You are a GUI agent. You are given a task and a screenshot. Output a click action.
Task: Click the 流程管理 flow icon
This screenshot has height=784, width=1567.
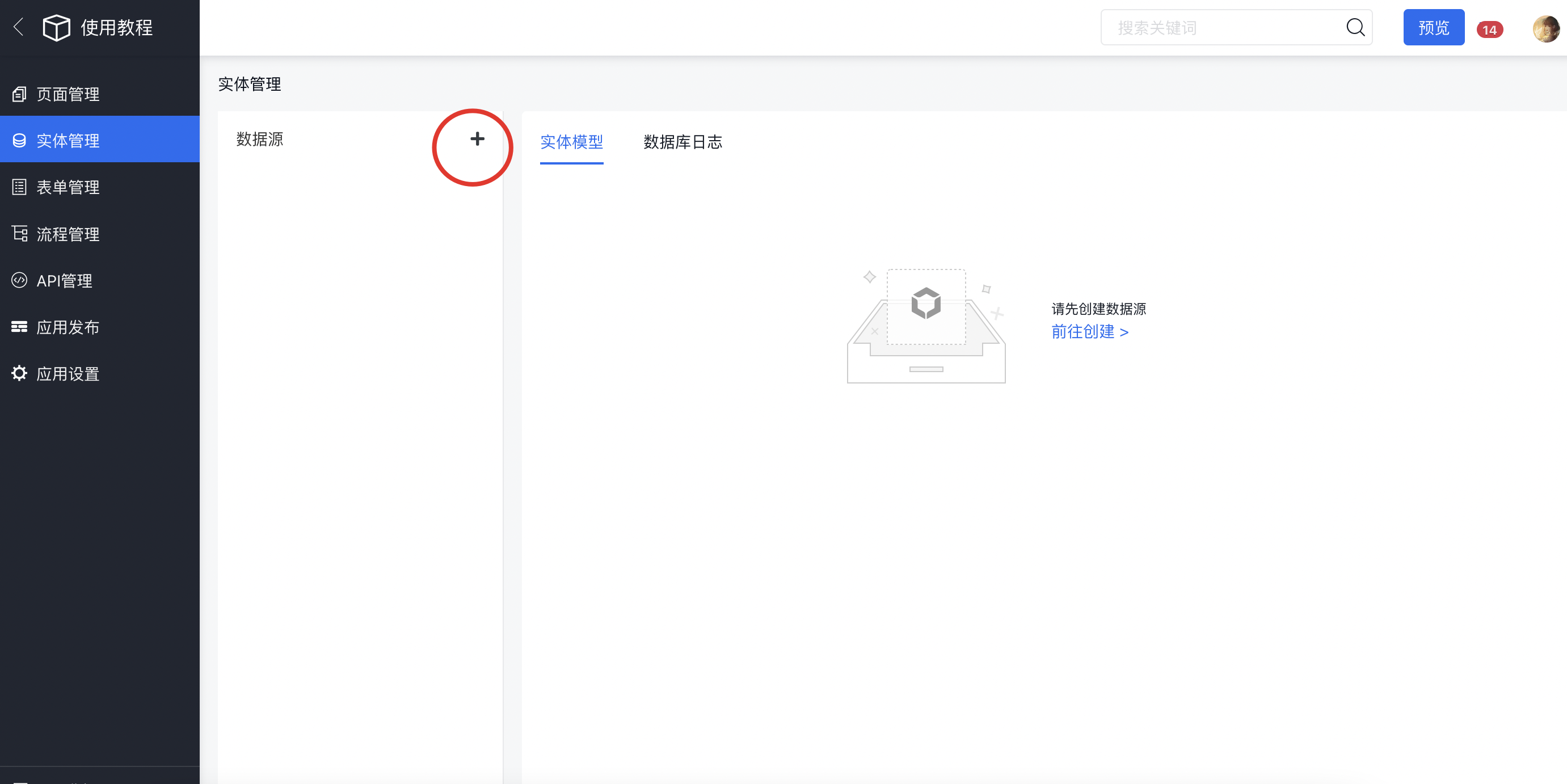19,234
